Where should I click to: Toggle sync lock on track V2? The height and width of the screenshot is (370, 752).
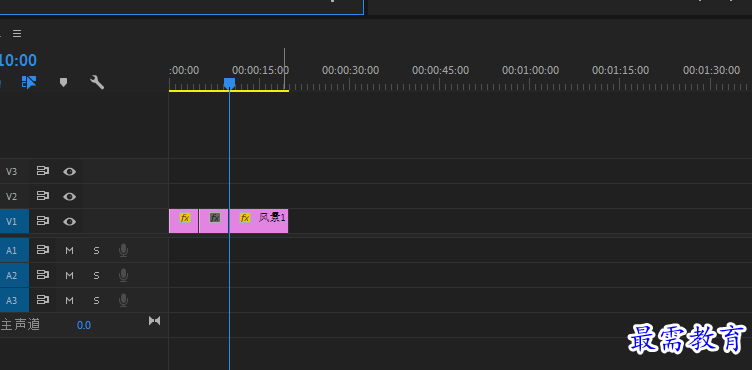(43, 196)
